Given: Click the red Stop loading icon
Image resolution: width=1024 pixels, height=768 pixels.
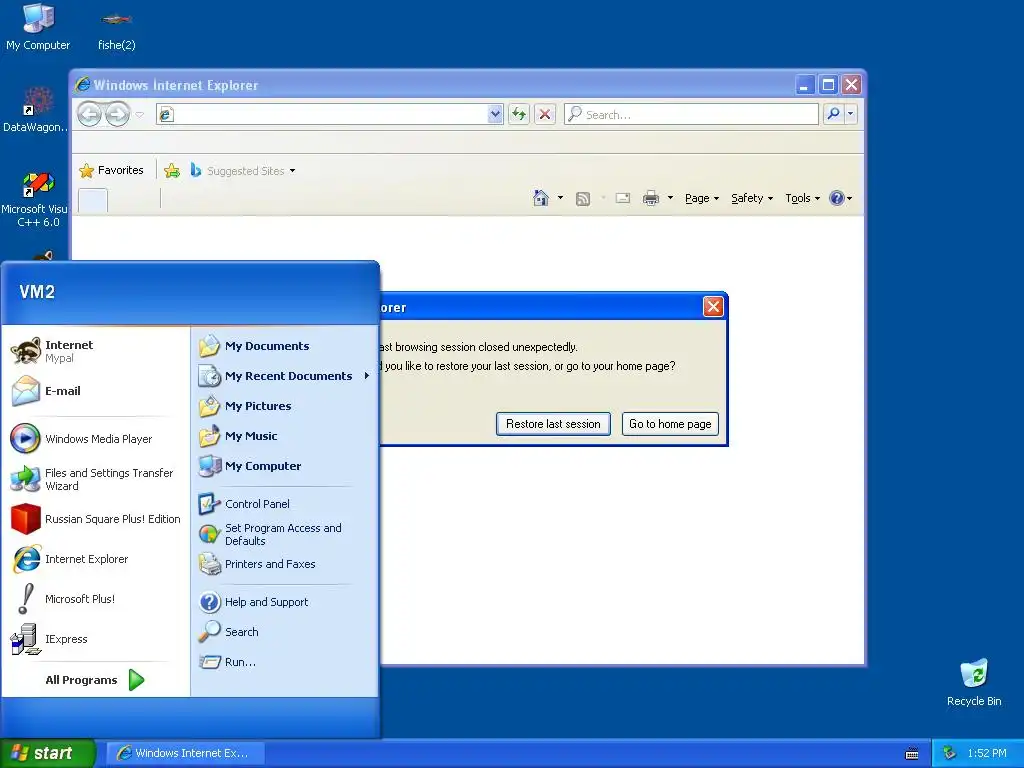Looking at the screenshot, I should click(x=545, y=114).
